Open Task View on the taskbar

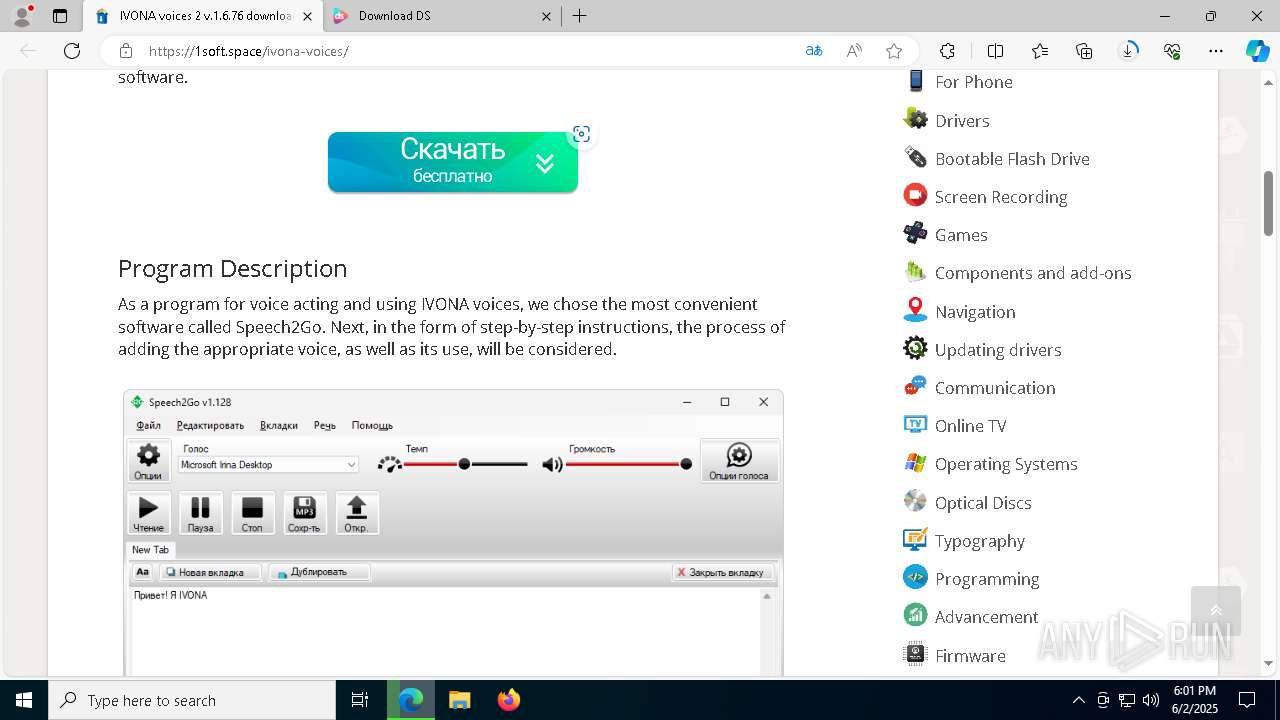click(360, 700)
